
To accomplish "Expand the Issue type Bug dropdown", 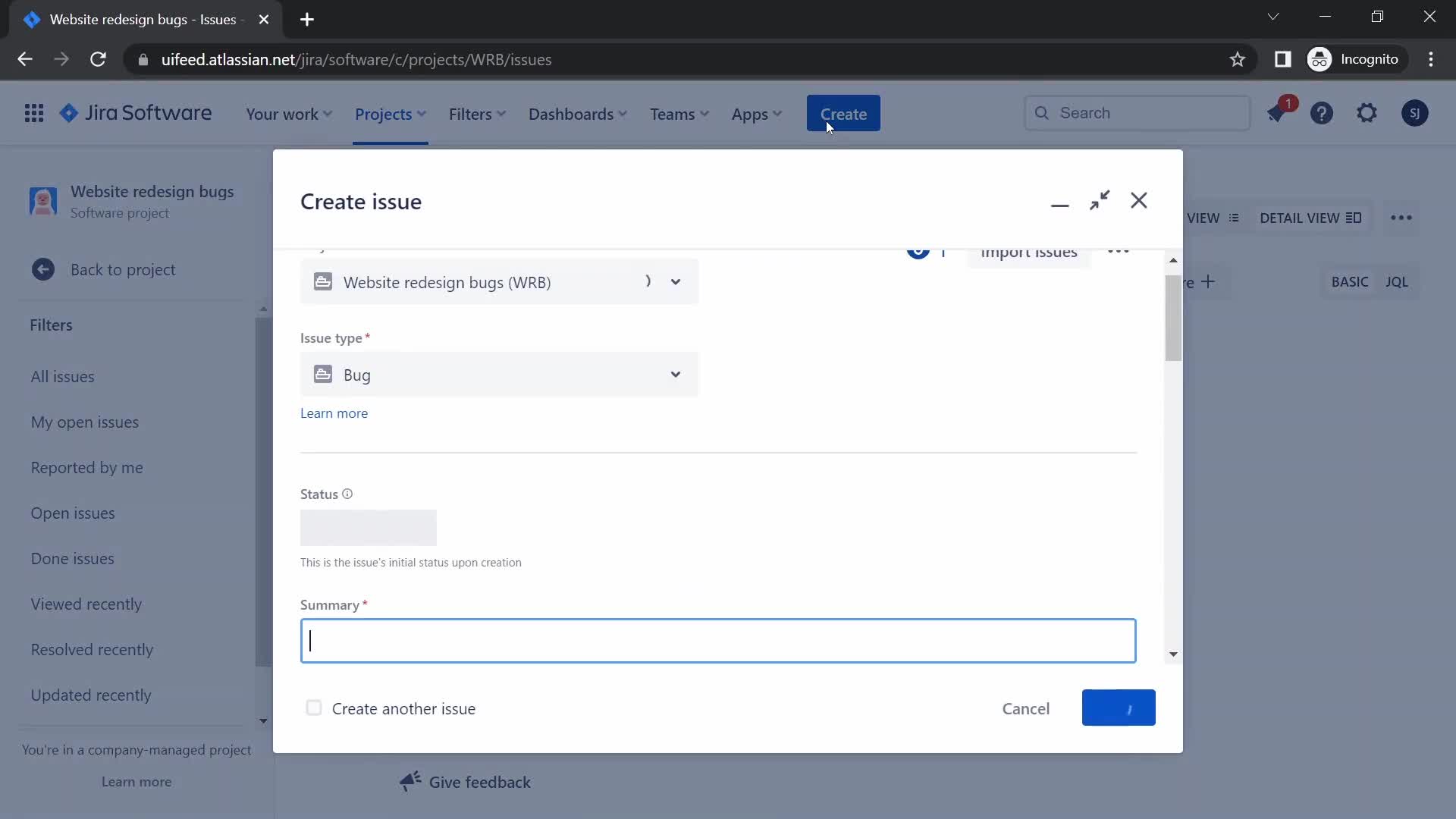I will (676, 374).
